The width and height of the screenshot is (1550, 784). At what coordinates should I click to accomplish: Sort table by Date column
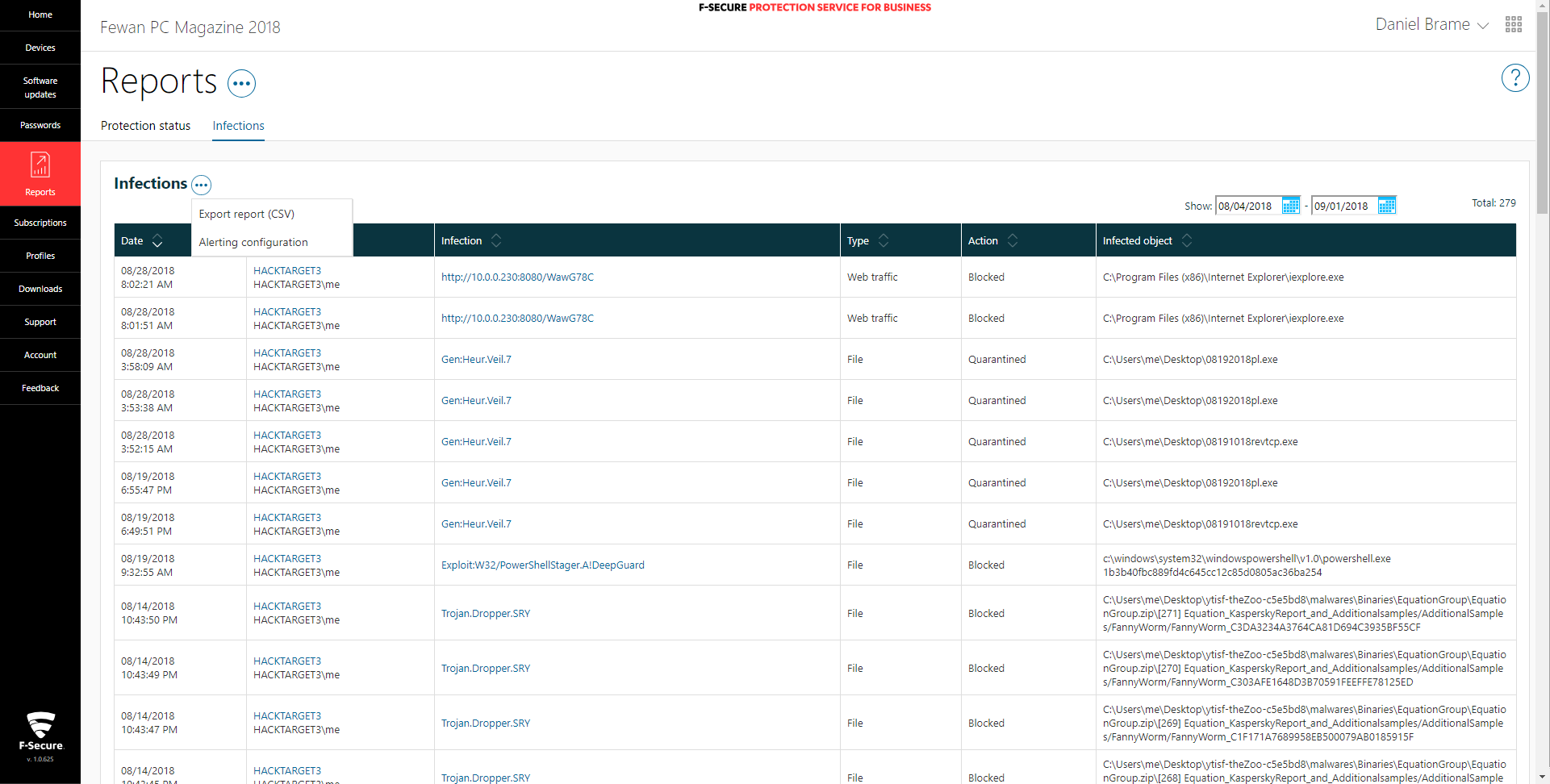(x=157, y=240)
